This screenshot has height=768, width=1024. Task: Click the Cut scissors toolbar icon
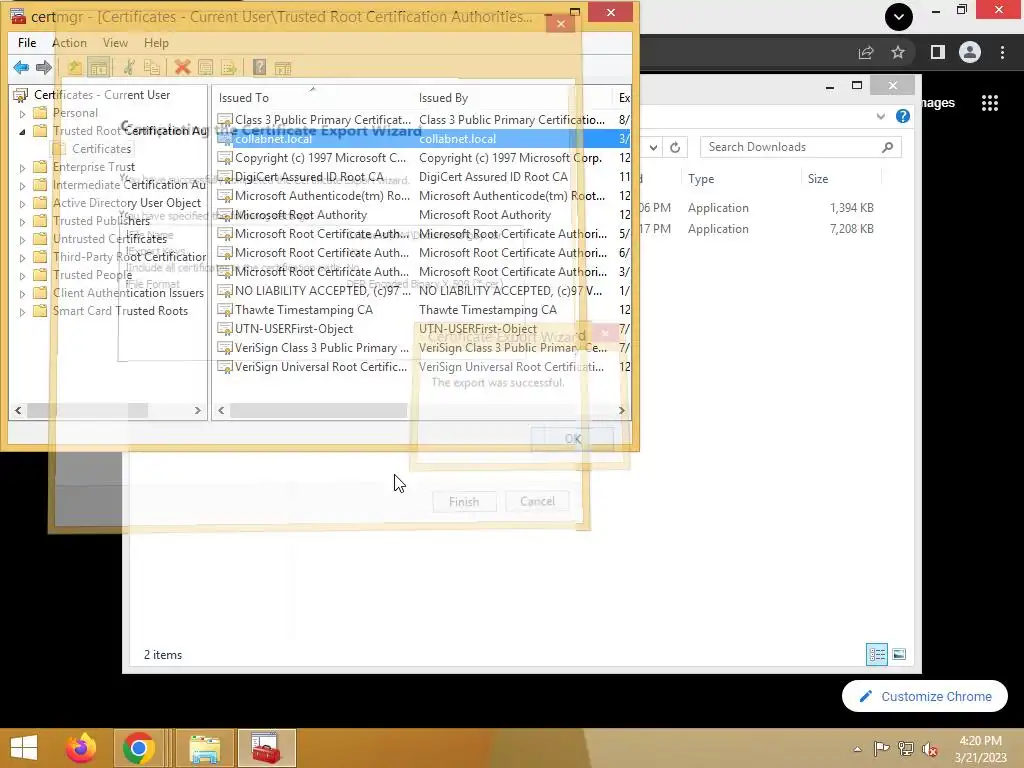coord(129,67)
